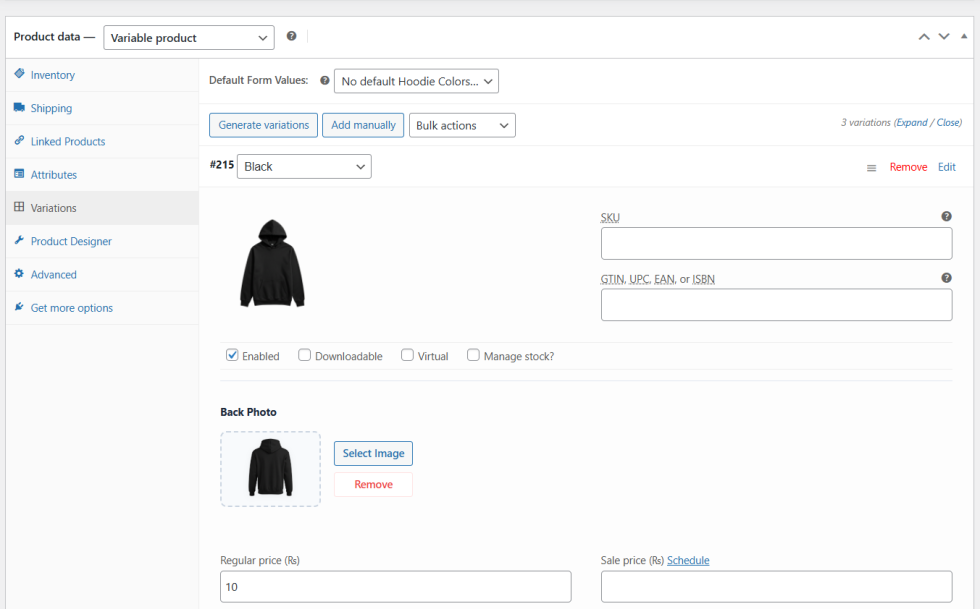Select the Linked Products chain icon
This screenshot has width=980, height=609.
click(20, 141)
